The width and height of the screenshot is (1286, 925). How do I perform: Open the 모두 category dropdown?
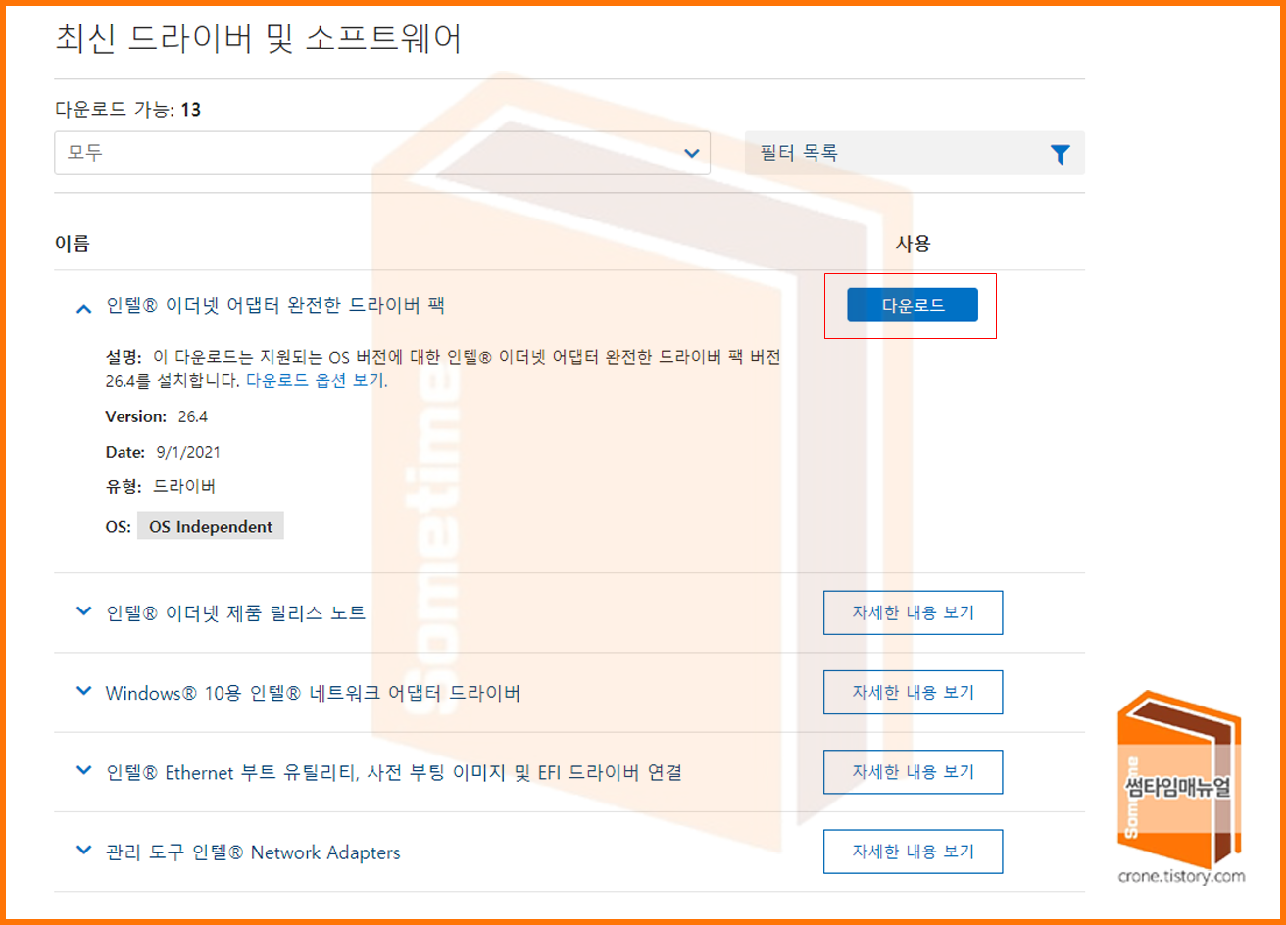coord(382,153)
